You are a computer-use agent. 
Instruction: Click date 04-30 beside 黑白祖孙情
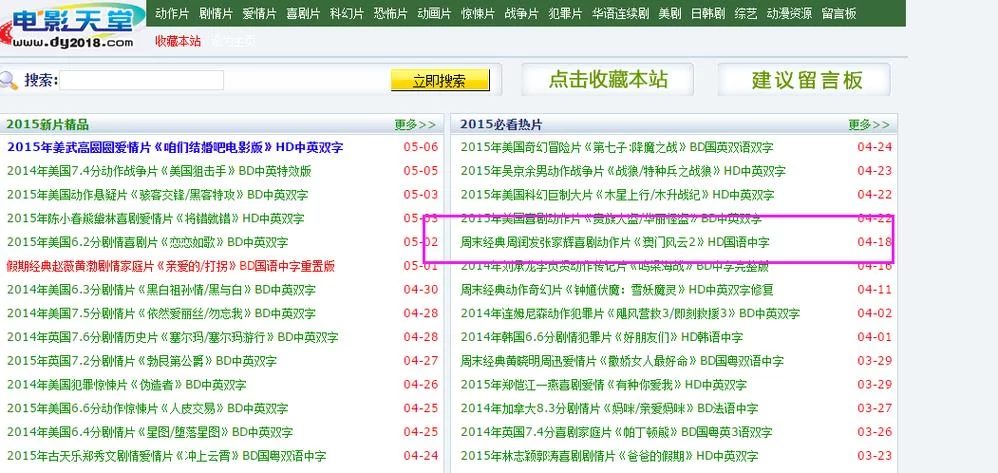pos(421,290)
